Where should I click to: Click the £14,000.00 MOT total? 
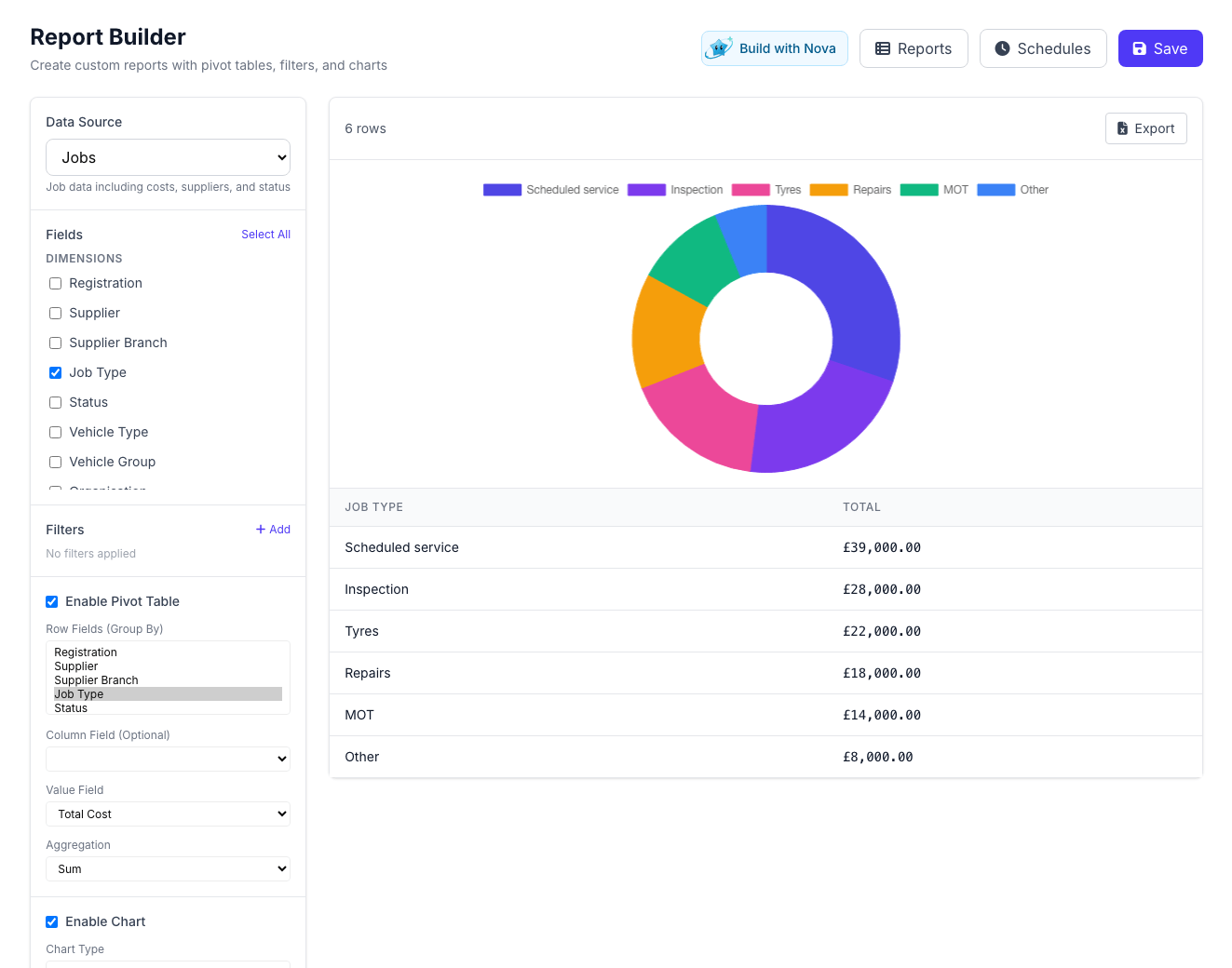[882, 715]
